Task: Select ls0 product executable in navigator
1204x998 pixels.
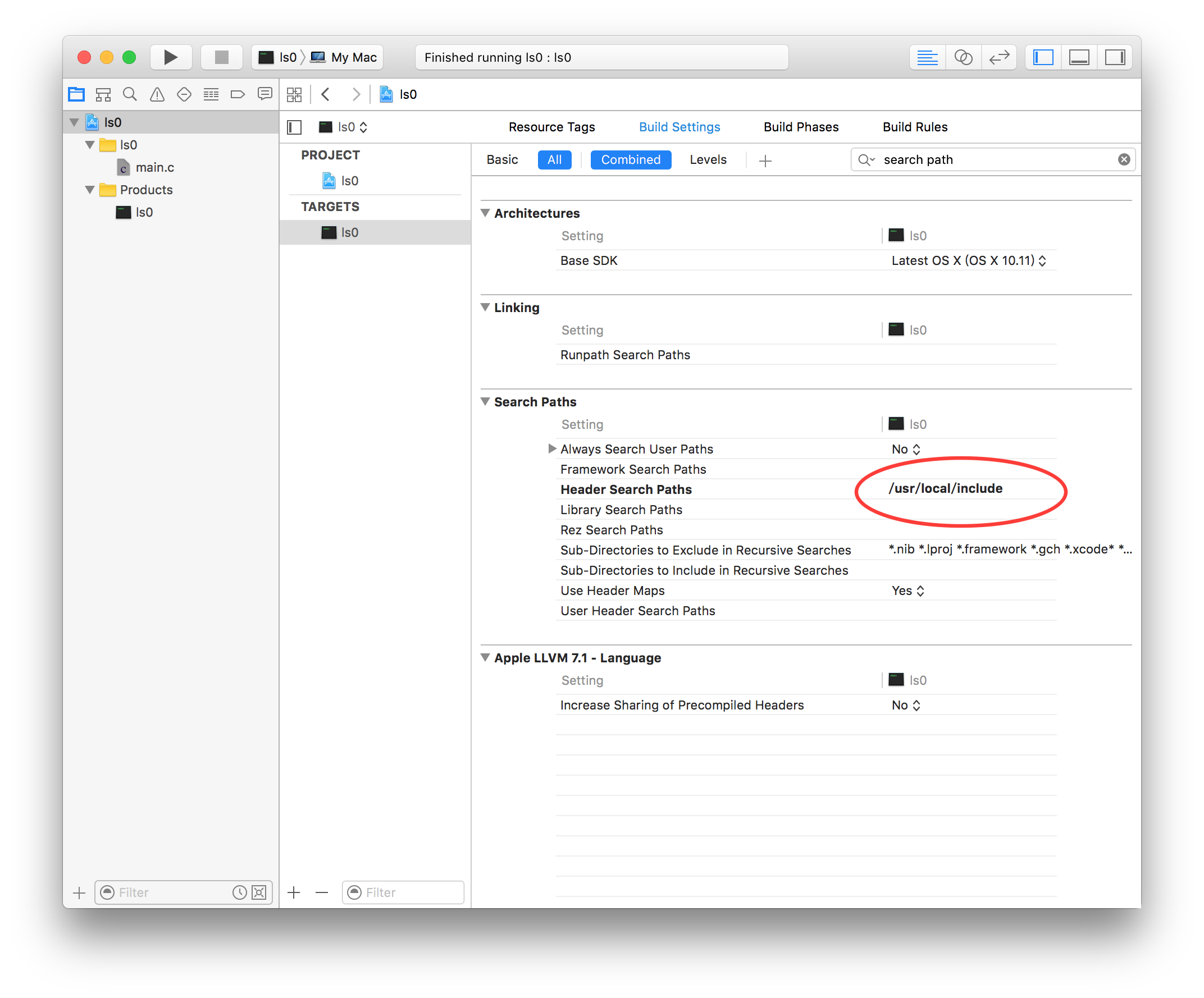Action: (135, 212)
